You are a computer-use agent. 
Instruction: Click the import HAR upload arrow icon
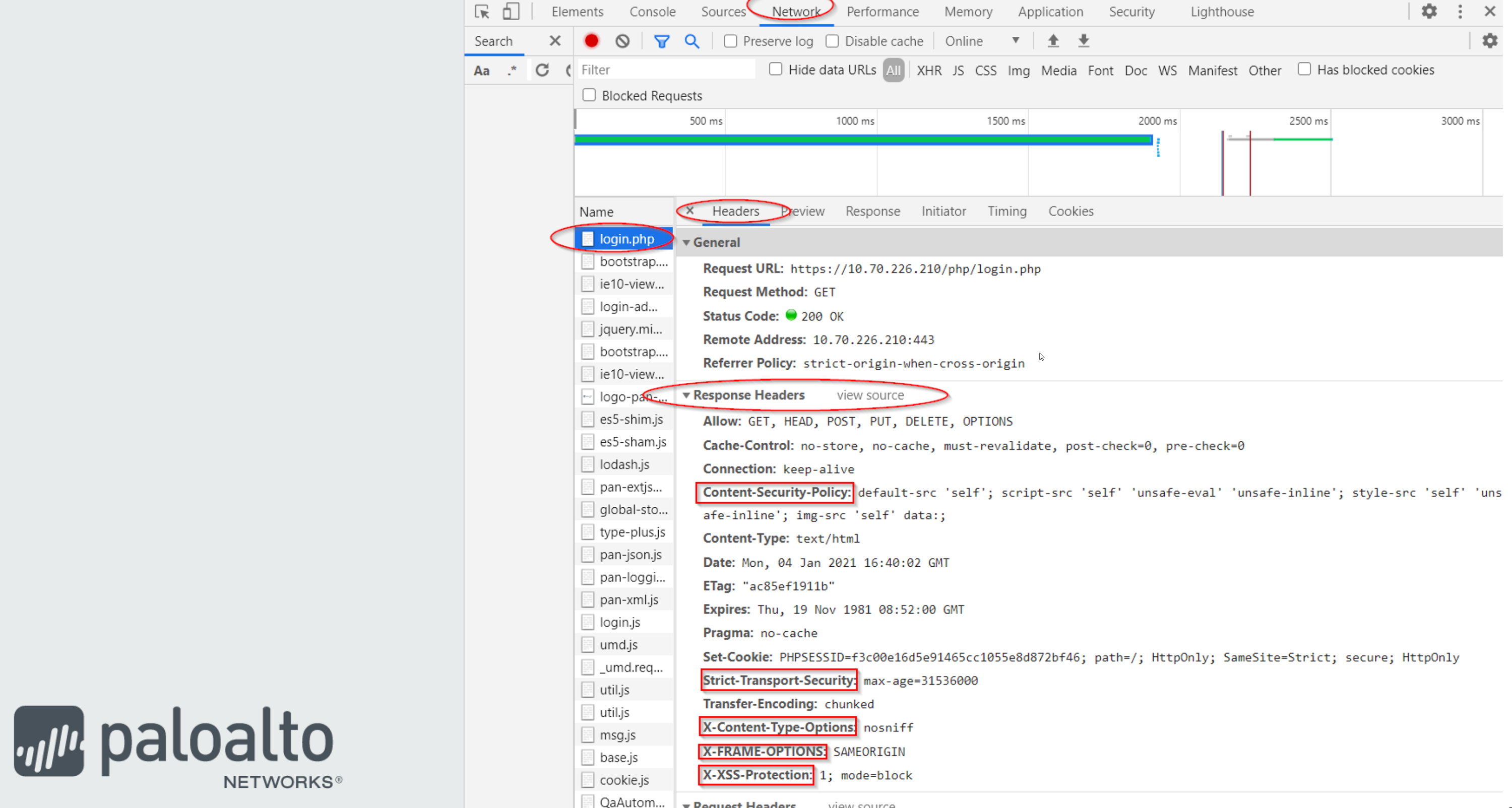(1053, 41)
